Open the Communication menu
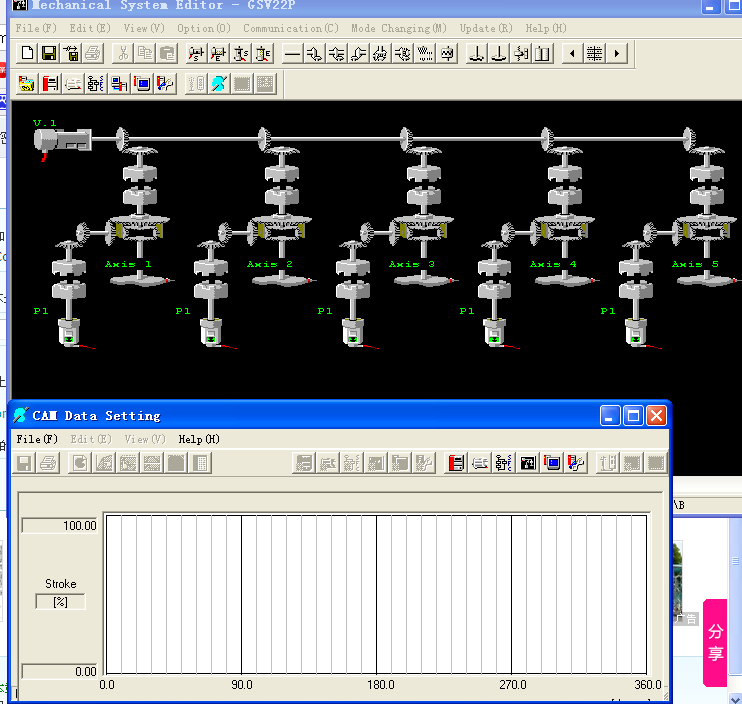This screenshot has width=742, height=704. 290,28
